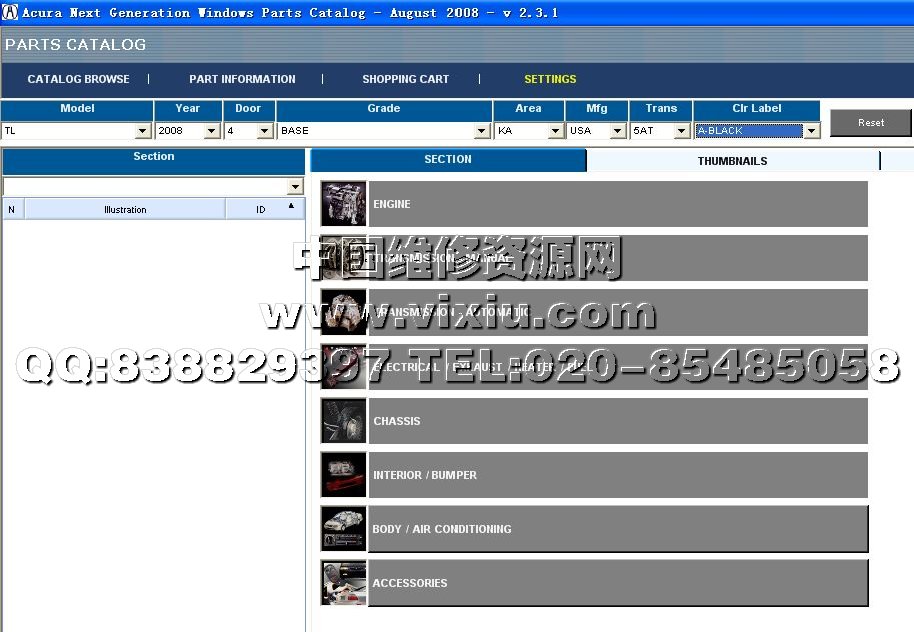This screenshot has height=632, width=914.
Task: Open the PART INFORMATION menu
Action: (x=242, y=79)
